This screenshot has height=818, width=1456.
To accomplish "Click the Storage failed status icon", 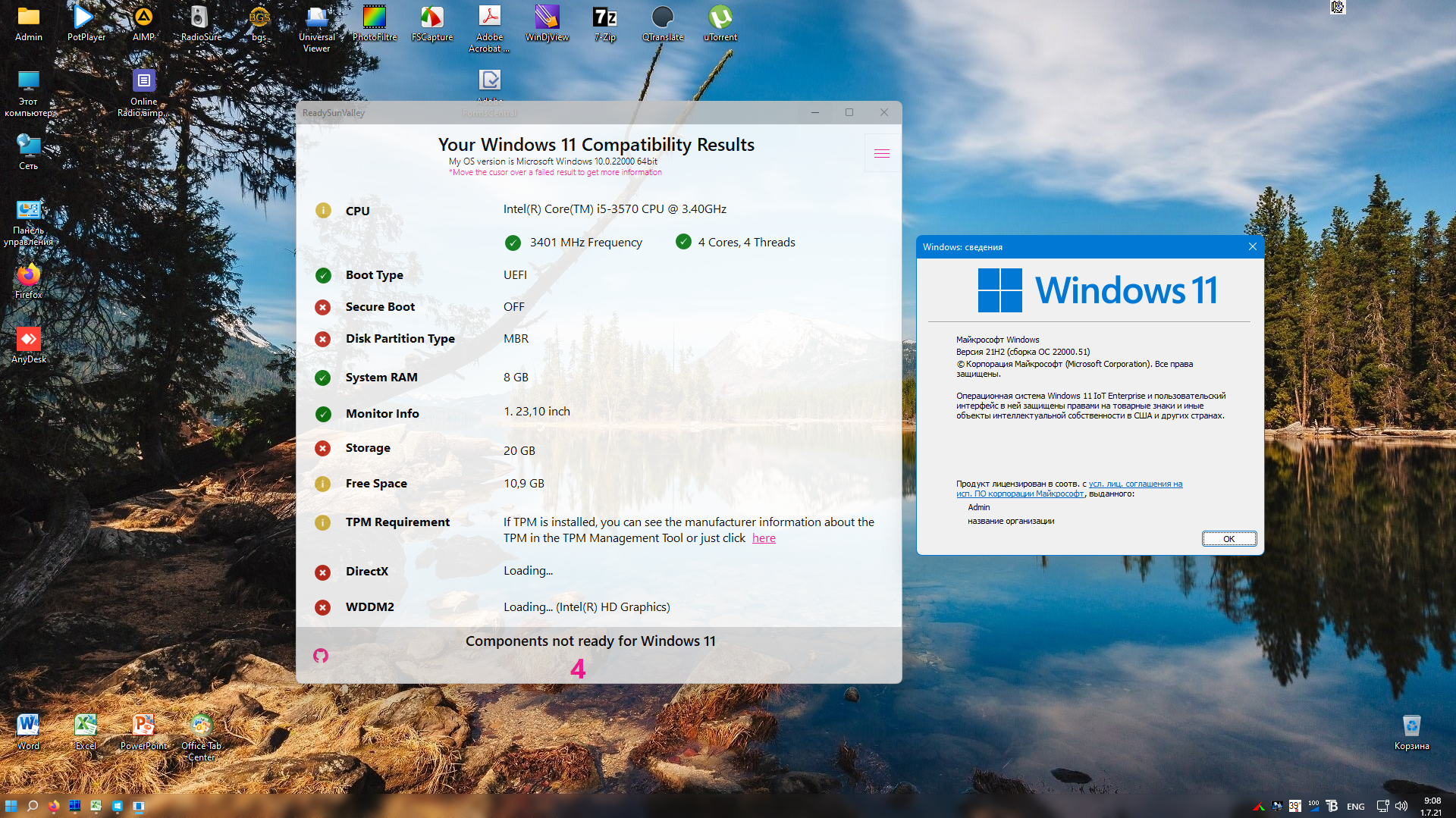I will (x=323, y=448).
